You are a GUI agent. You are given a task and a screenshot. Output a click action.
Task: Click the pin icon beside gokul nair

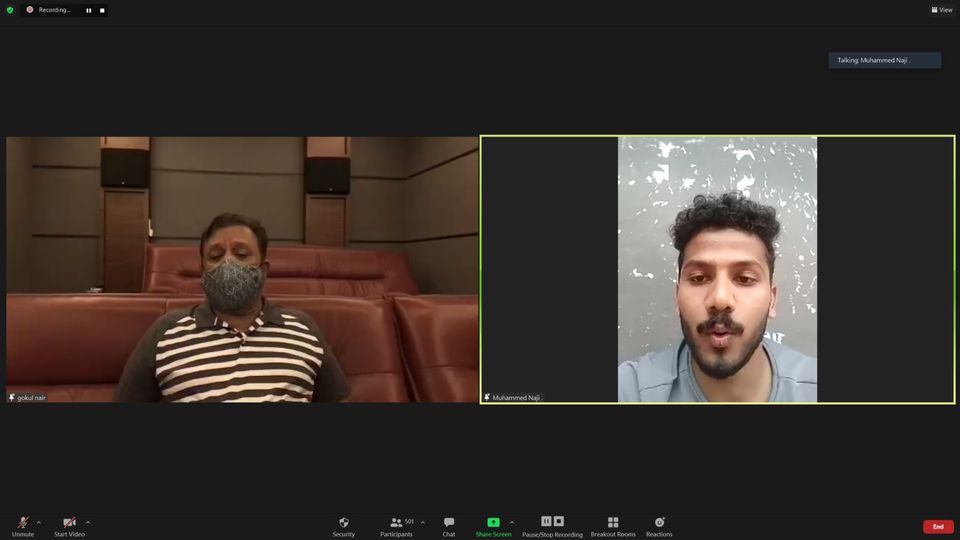pyautogui.click(x=12, y=397)
